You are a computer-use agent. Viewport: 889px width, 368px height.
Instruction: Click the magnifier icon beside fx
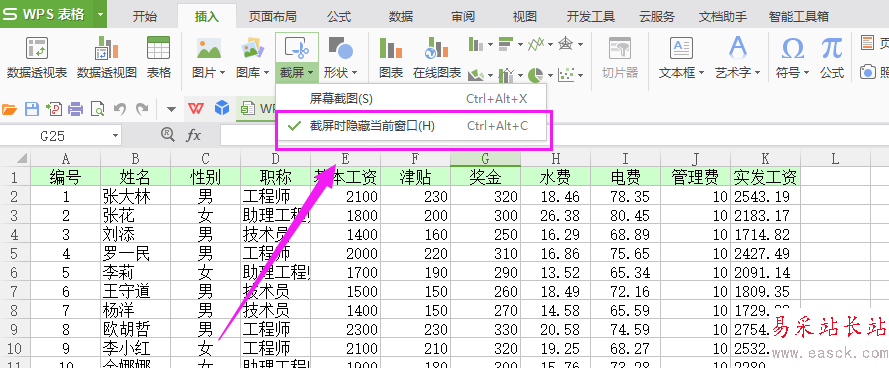point(168,134)
